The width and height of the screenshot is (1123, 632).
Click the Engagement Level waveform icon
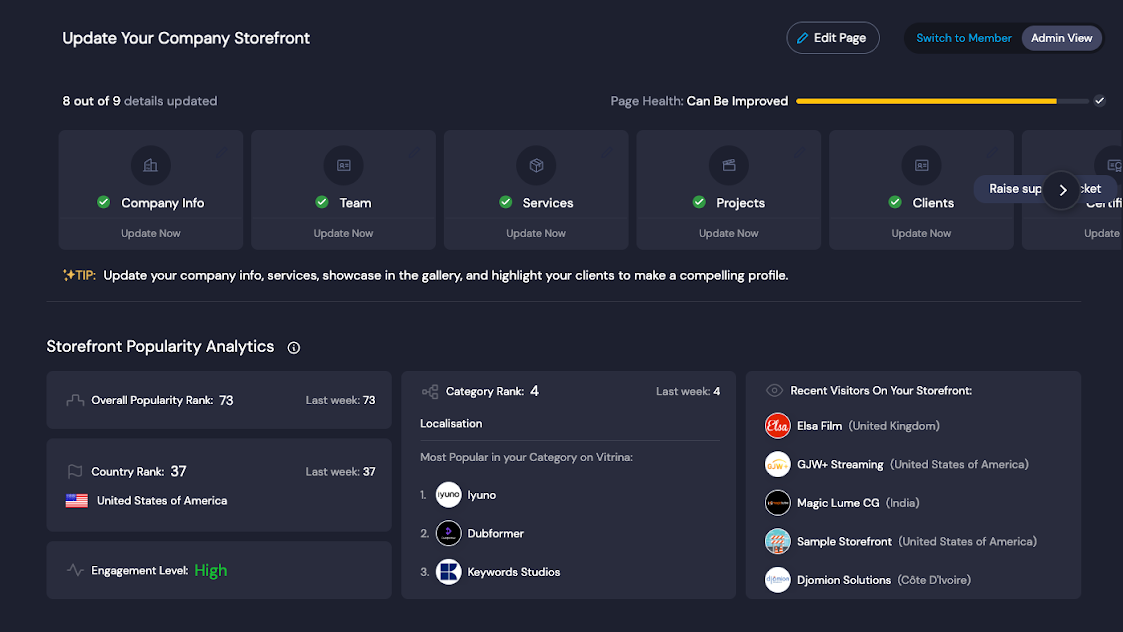point(74,570)
